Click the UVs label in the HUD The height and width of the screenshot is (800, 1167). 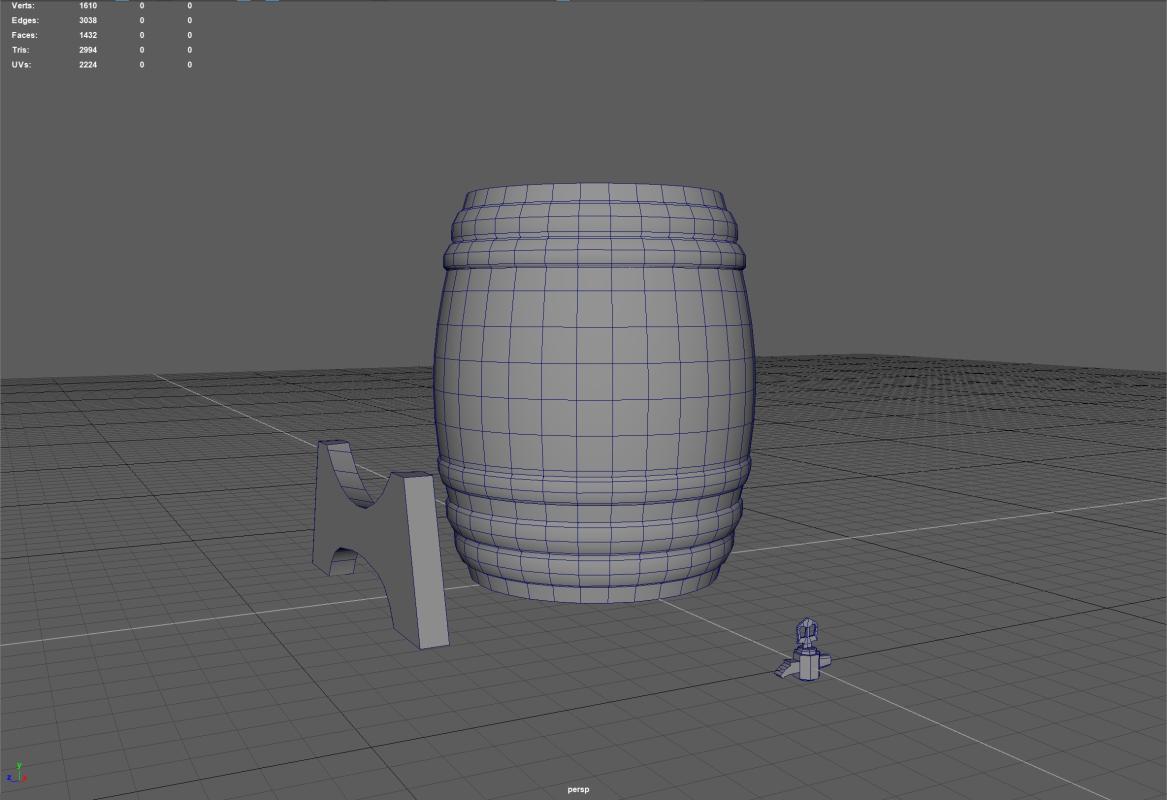[x=22, y=65]
